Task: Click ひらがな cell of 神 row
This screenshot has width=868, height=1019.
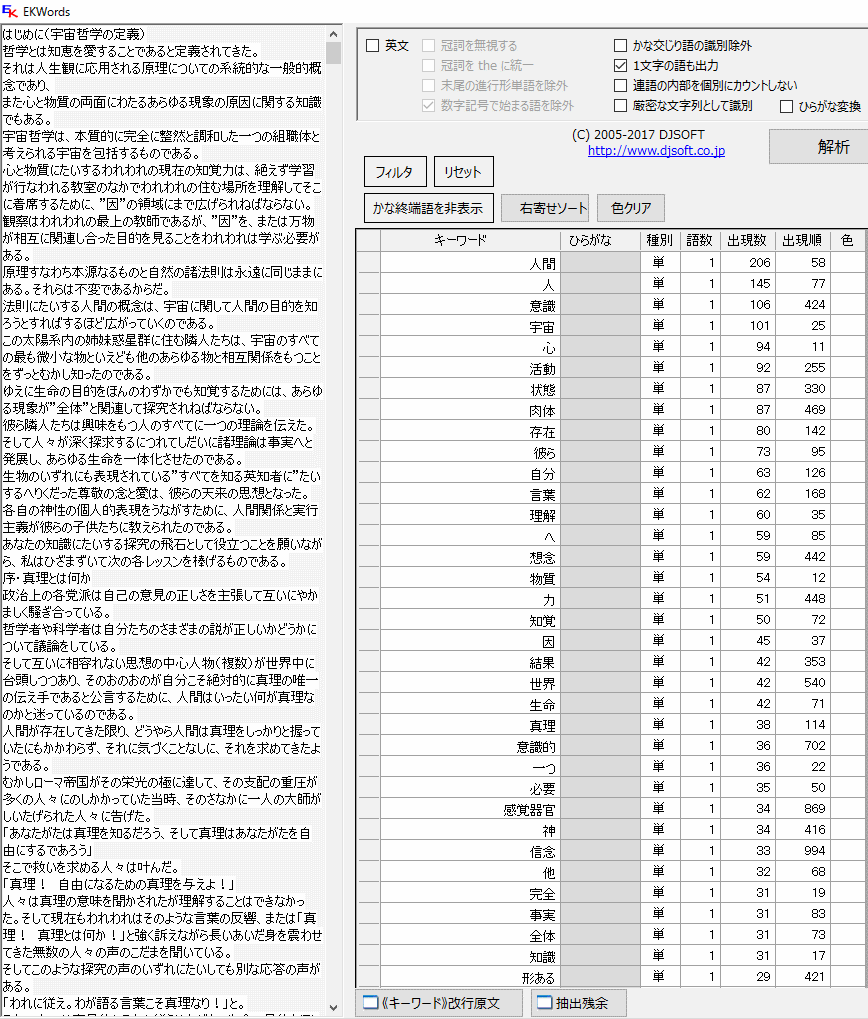Action: (600, 830)
